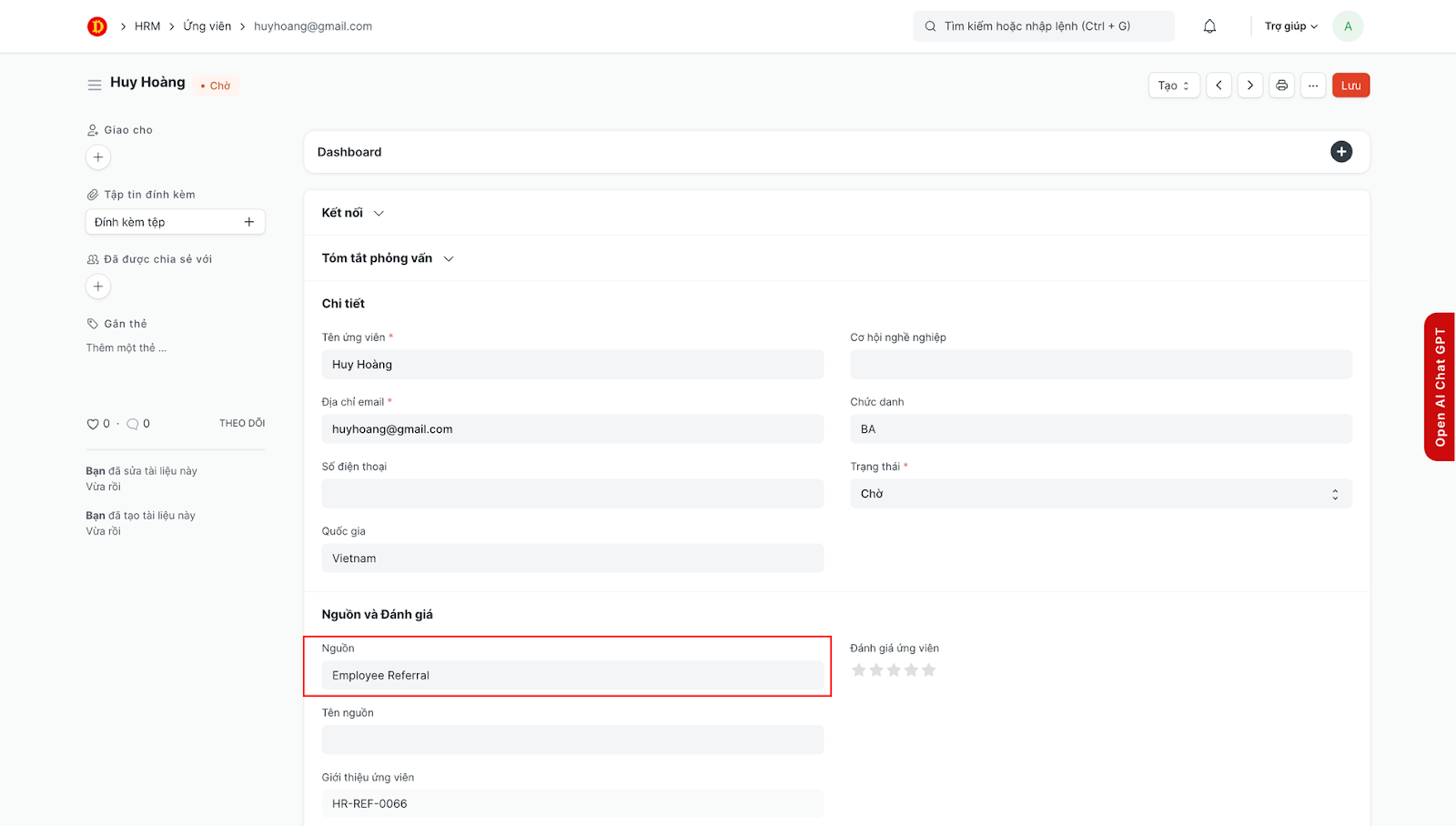Viewport: 1456px width, 826px height.
Task: Add assignee under Giao cho
Action: (98, 157)
